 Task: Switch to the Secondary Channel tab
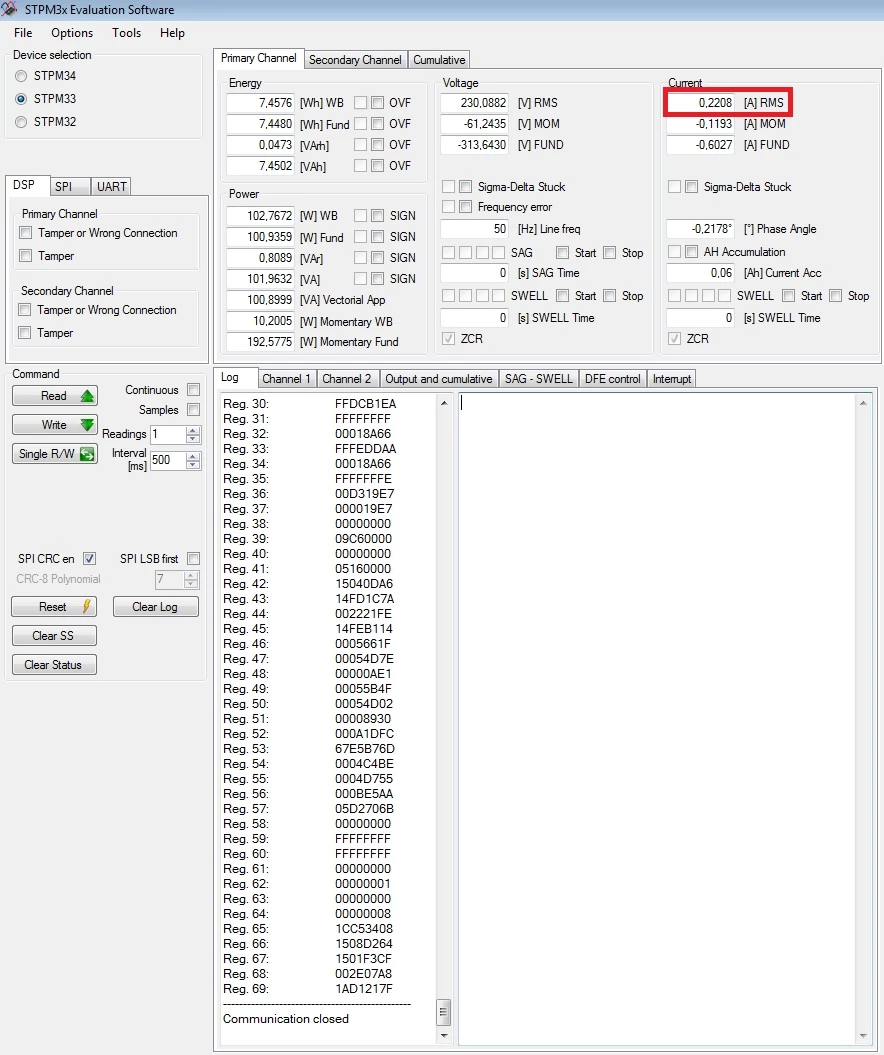355,60
